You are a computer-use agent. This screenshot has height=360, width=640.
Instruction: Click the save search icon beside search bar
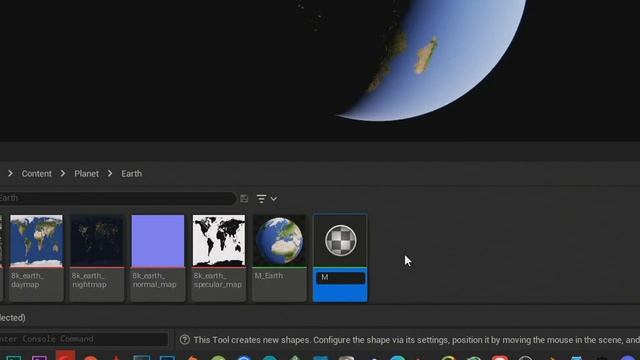(244, 199)
